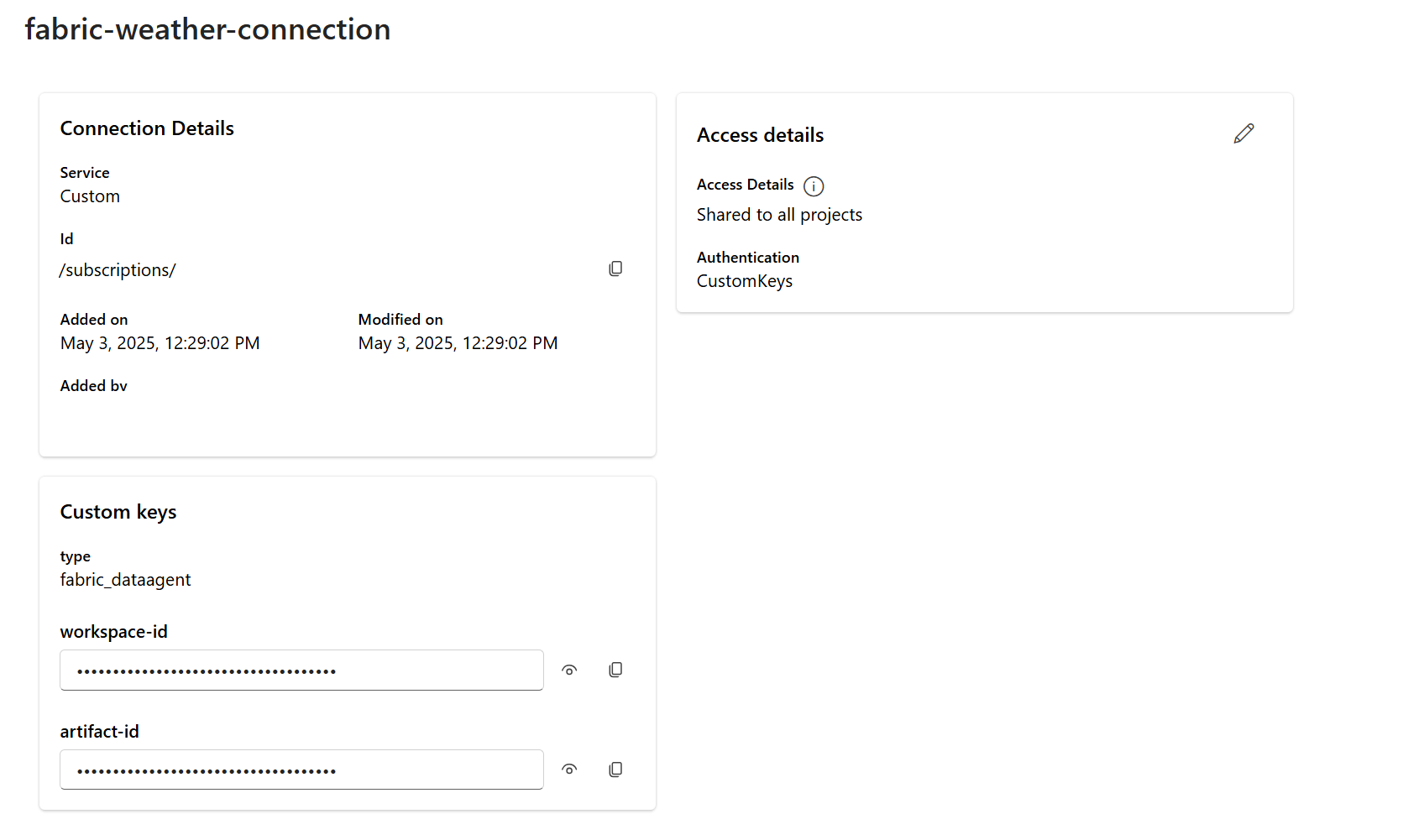Click the Connection Details heading

[x=147, y=128]
